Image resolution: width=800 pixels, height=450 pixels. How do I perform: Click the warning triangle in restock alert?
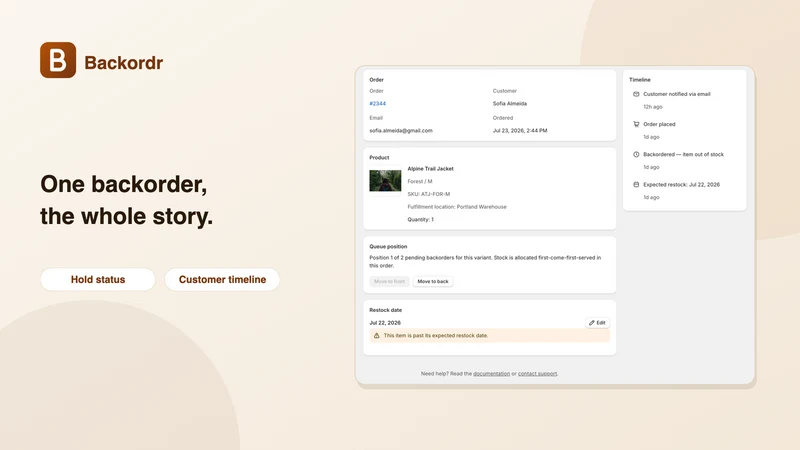[x=377, y=336]
